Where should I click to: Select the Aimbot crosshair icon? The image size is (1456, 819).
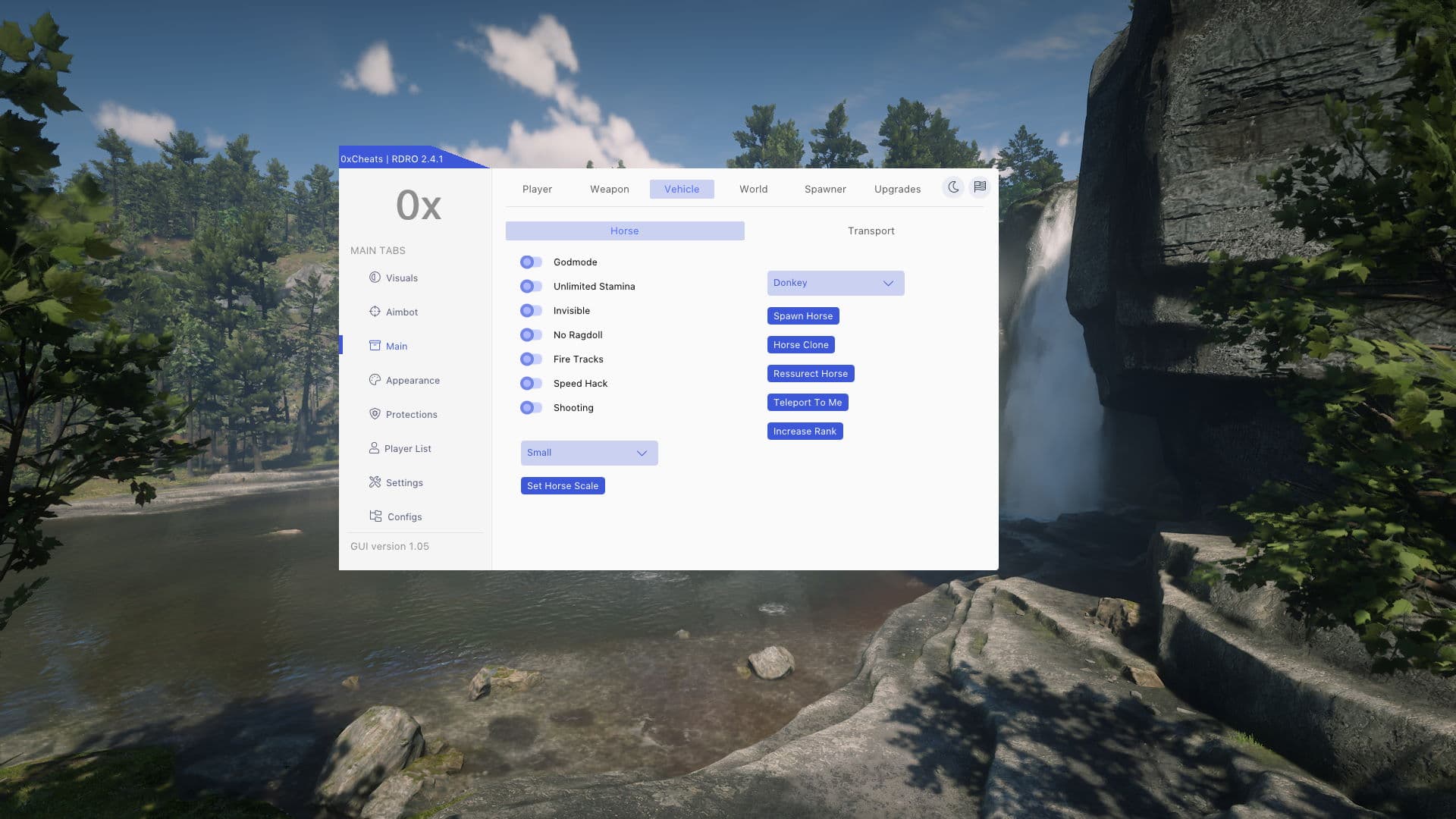click(375, 312)
